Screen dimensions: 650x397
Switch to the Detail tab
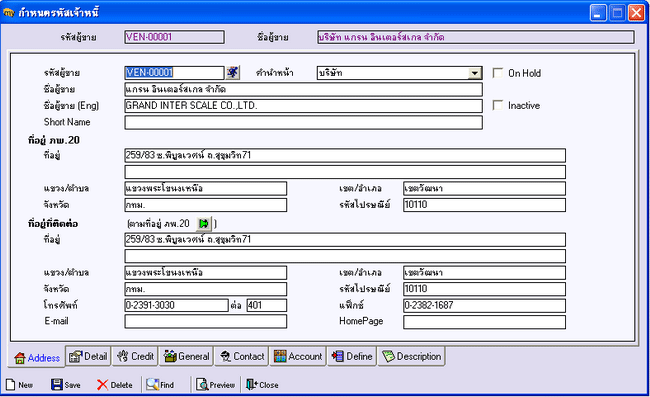pyautogui.click(x=88, y=356)
